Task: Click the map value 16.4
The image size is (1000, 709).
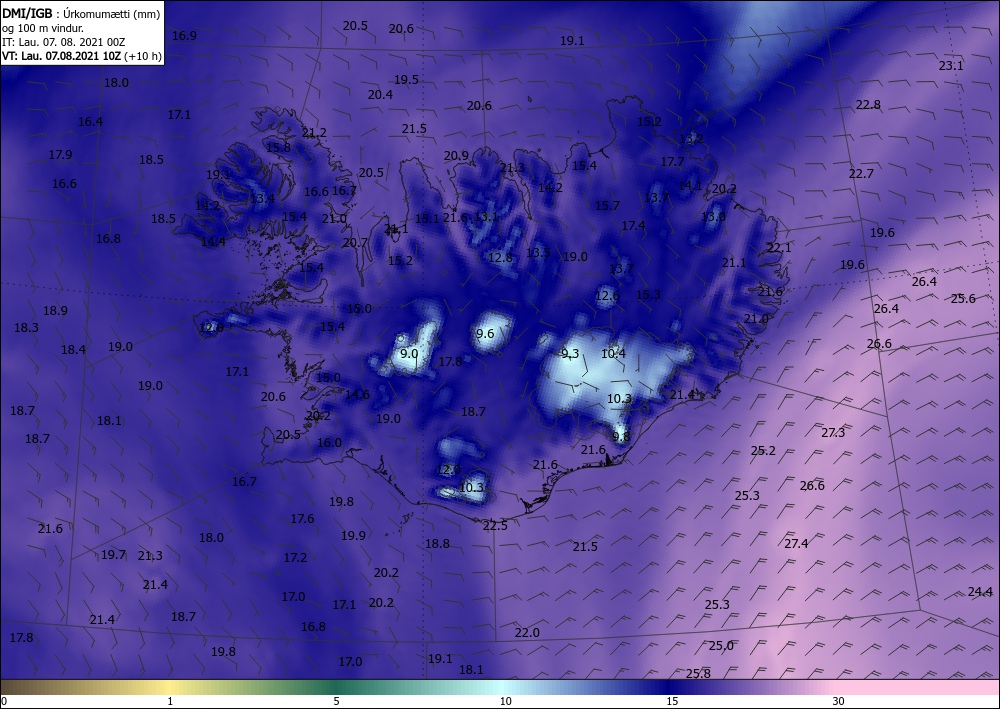Action: (x=90, y=121)
